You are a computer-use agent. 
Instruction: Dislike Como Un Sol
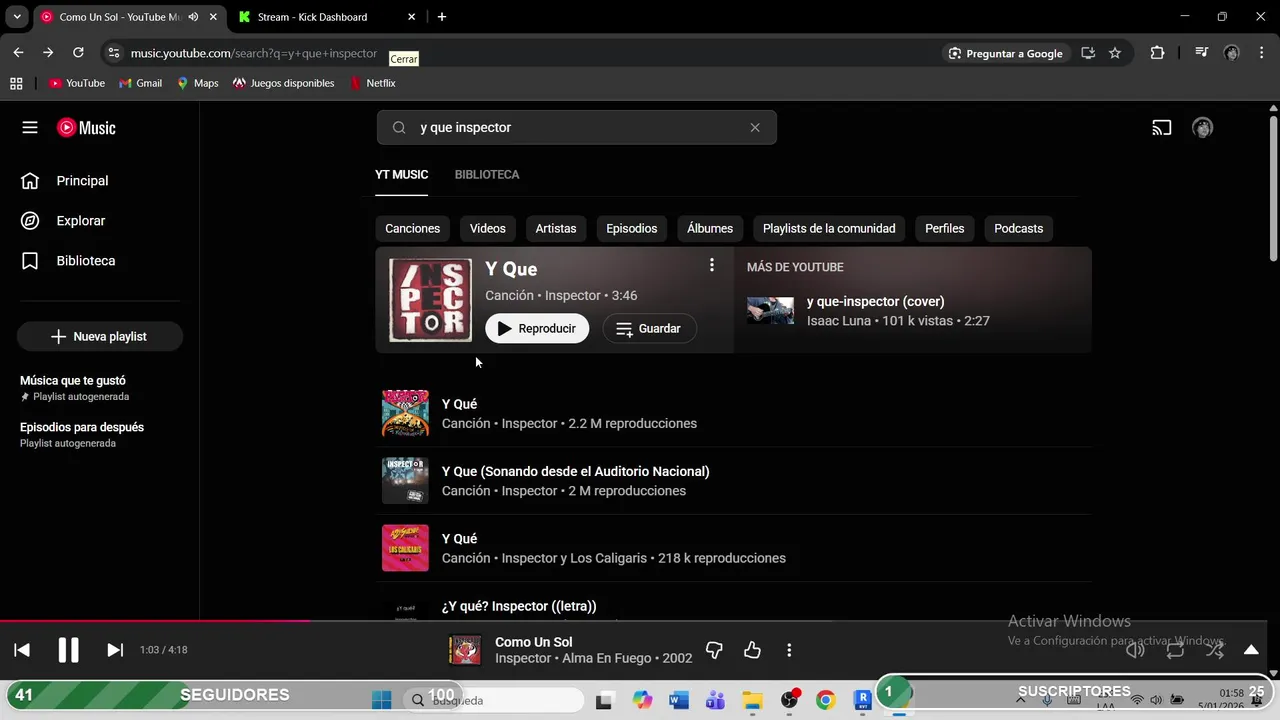(714, 650)
